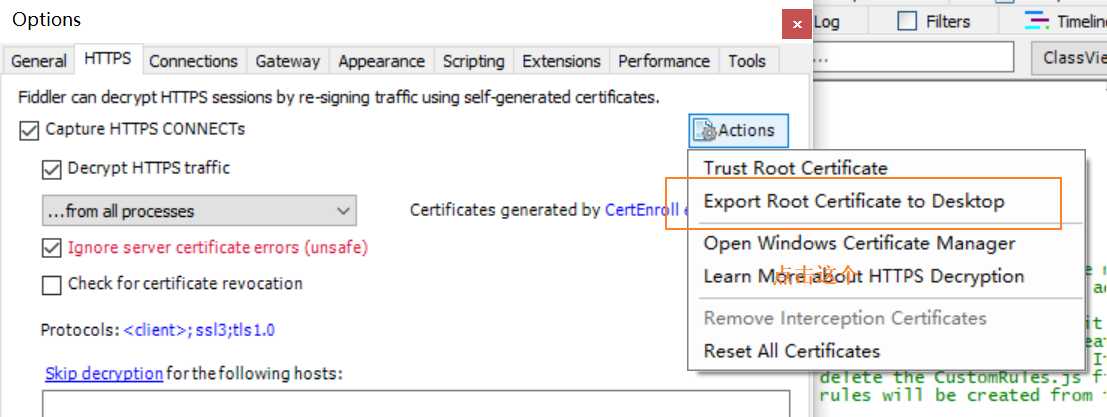Select the Performance tab
This screenshot has height=417, width=1107.
coord(664,61)
